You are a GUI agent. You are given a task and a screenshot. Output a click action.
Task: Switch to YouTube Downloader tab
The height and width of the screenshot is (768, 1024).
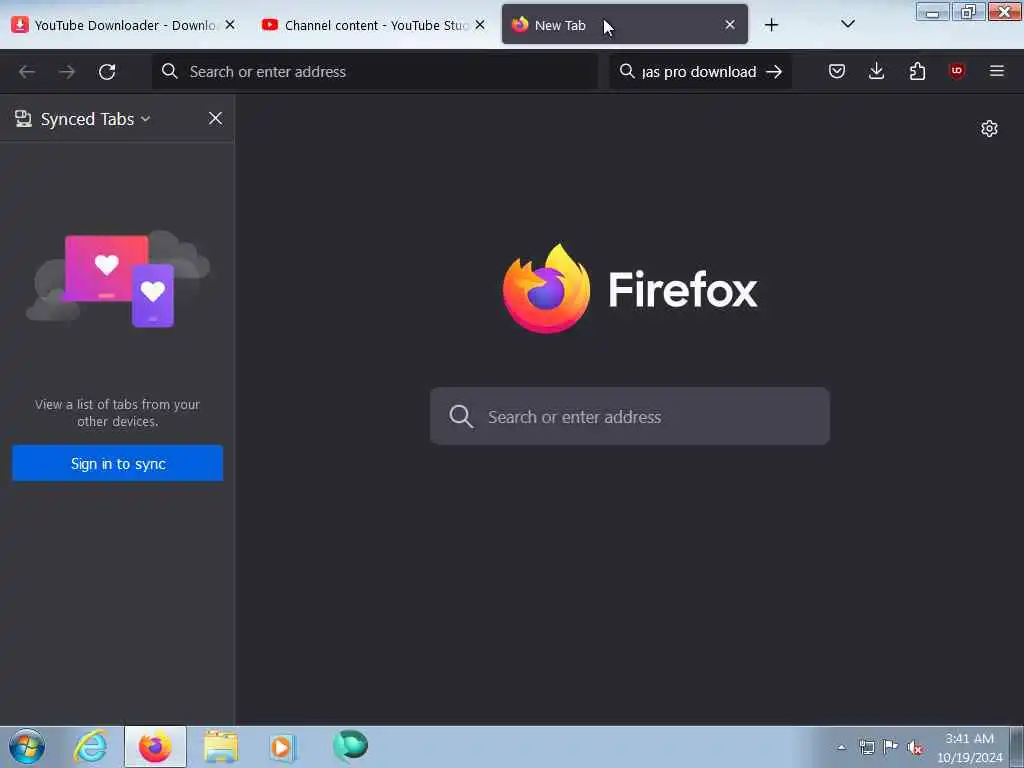pos(122,25)
